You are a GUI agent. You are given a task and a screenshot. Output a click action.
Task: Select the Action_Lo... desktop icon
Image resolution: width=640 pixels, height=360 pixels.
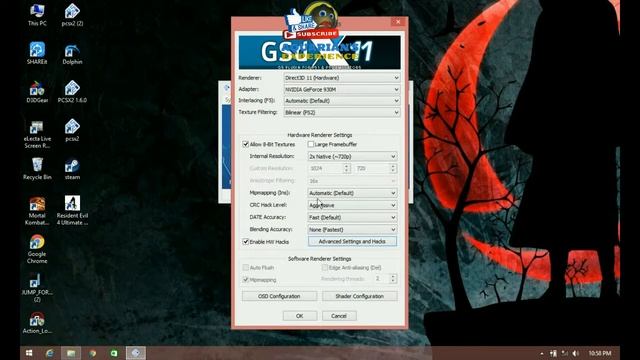[x=37, y=323]
